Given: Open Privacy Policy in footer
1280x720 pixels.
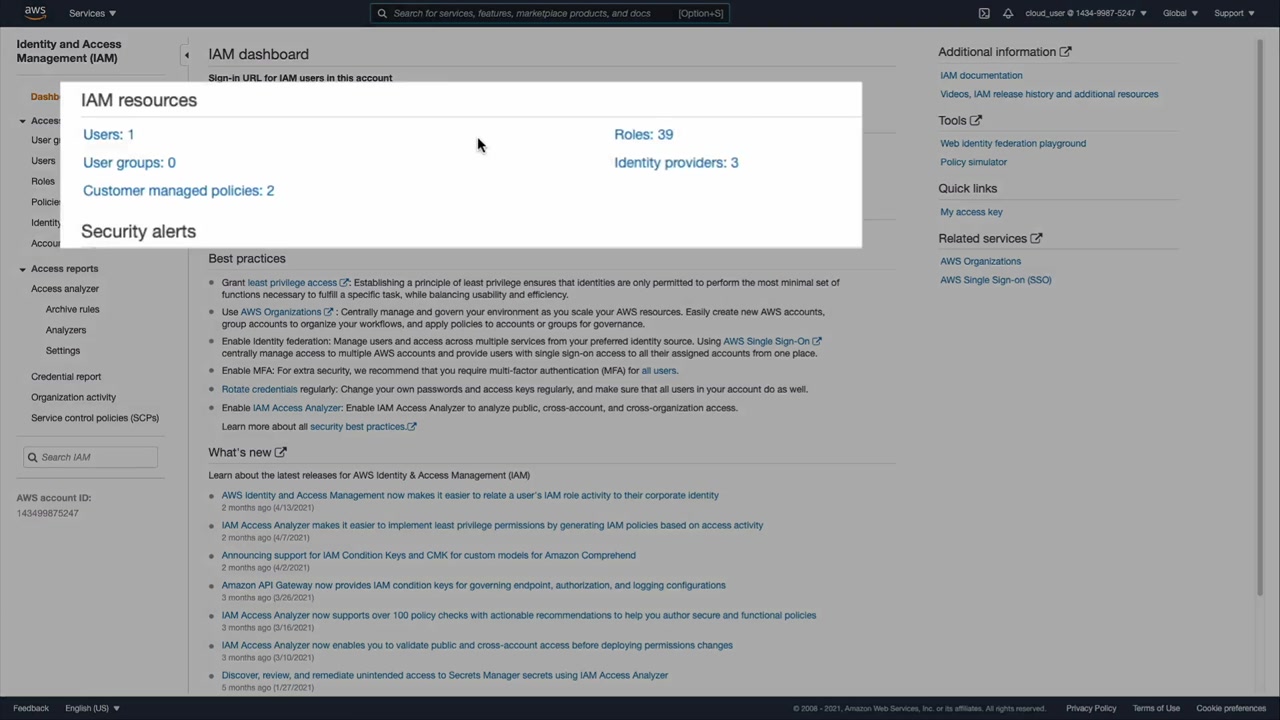Looking at the screenshot, I should 1091,708.
